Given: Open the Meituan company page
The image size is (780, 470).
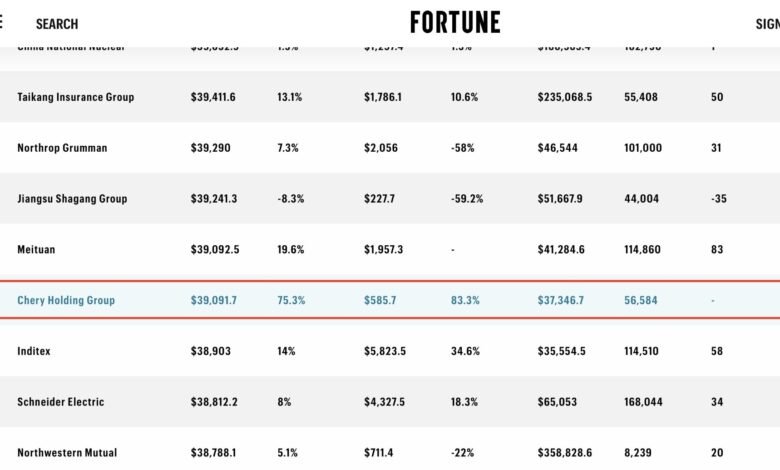Looking at the screenshot, I should [x=36, y=249].
